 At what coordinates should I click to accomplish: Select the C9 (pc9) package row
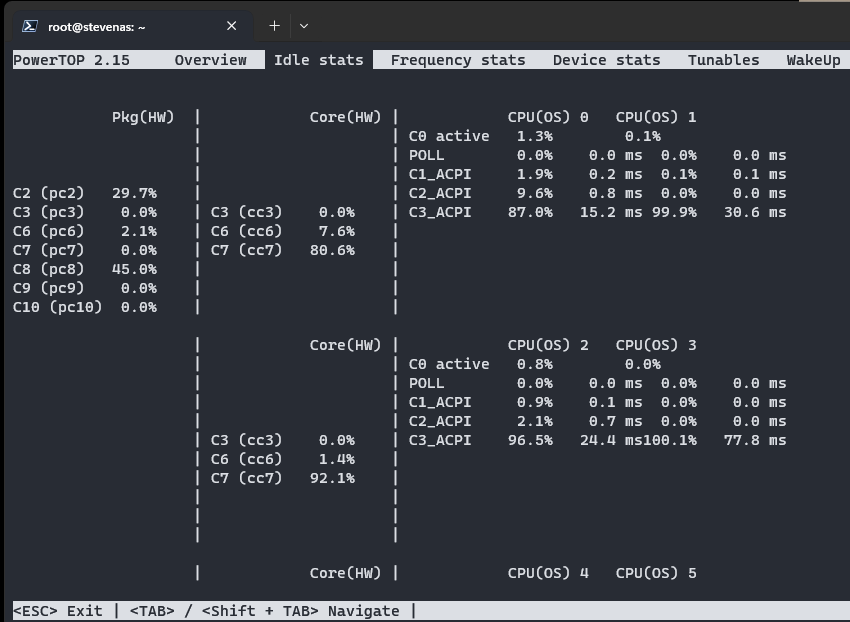pos(85,288)
